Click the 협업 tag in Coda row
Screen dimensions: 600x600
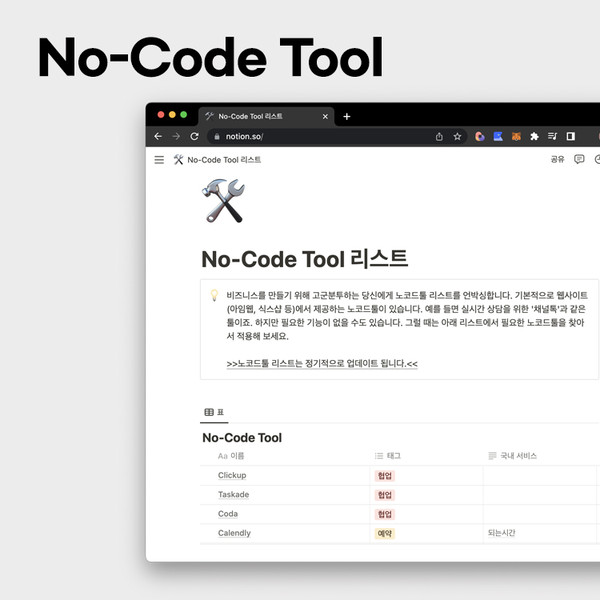[x=385, y=514]
